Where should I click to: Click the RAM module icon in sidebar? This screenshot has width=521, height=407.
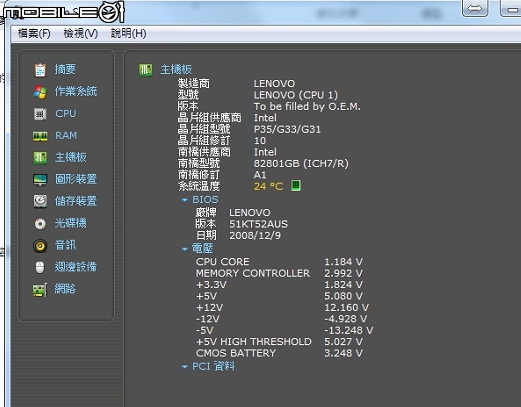point(40,136)
